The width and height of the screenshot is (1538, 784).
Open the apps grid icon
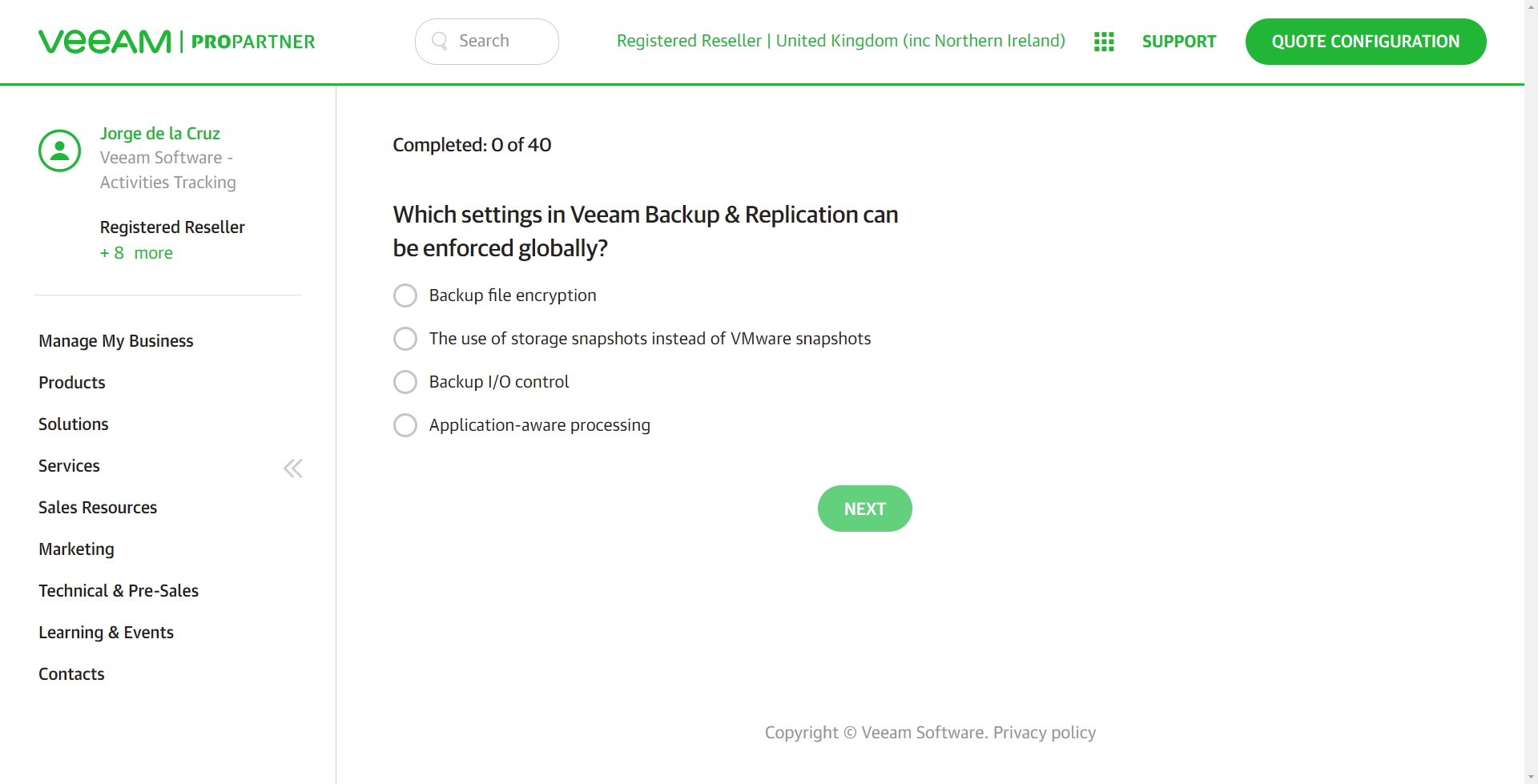[x=1104, y=42]
